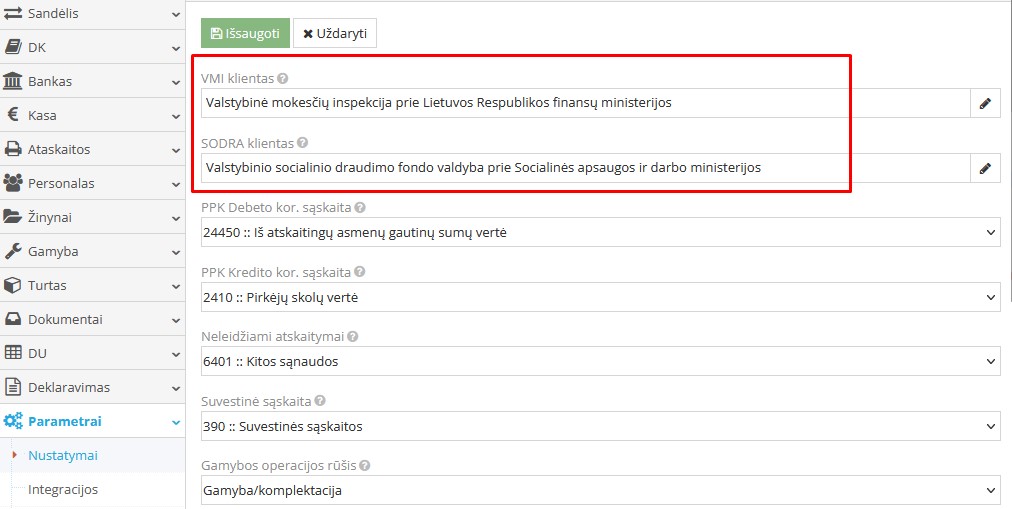Open PPK Debeto kor. sąskaita dropdown
Image resolution: width=1012 pixels, height=509 pixels.
point(599,233)
